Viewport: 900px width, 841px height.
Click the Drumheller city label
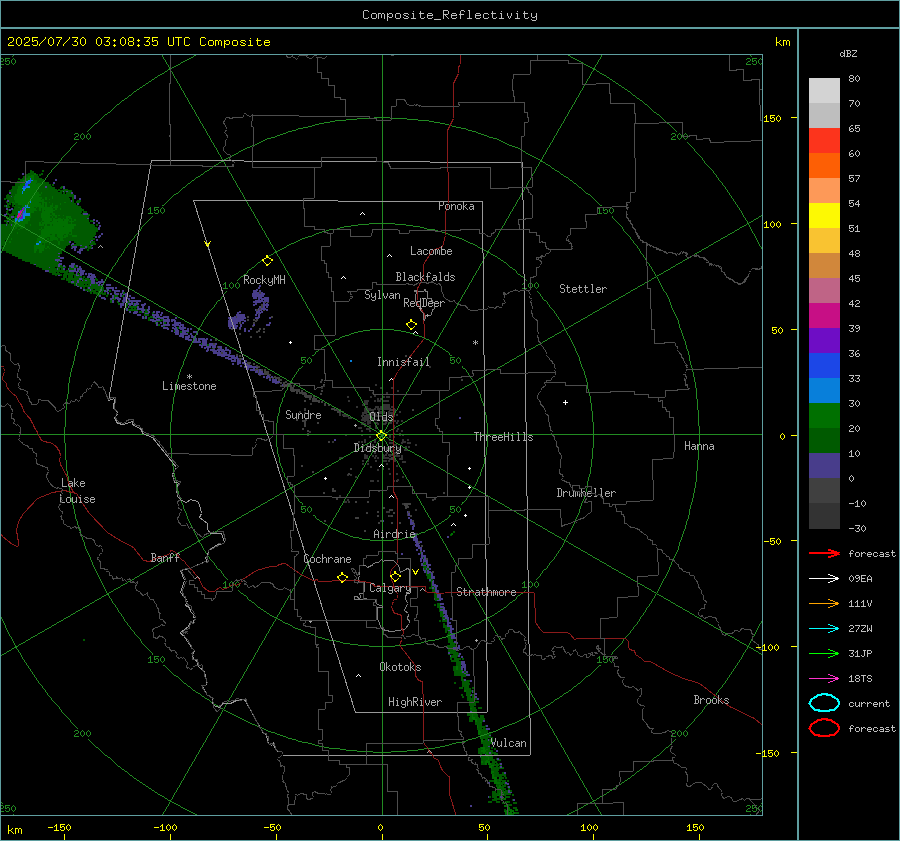(x=586, y=493)
